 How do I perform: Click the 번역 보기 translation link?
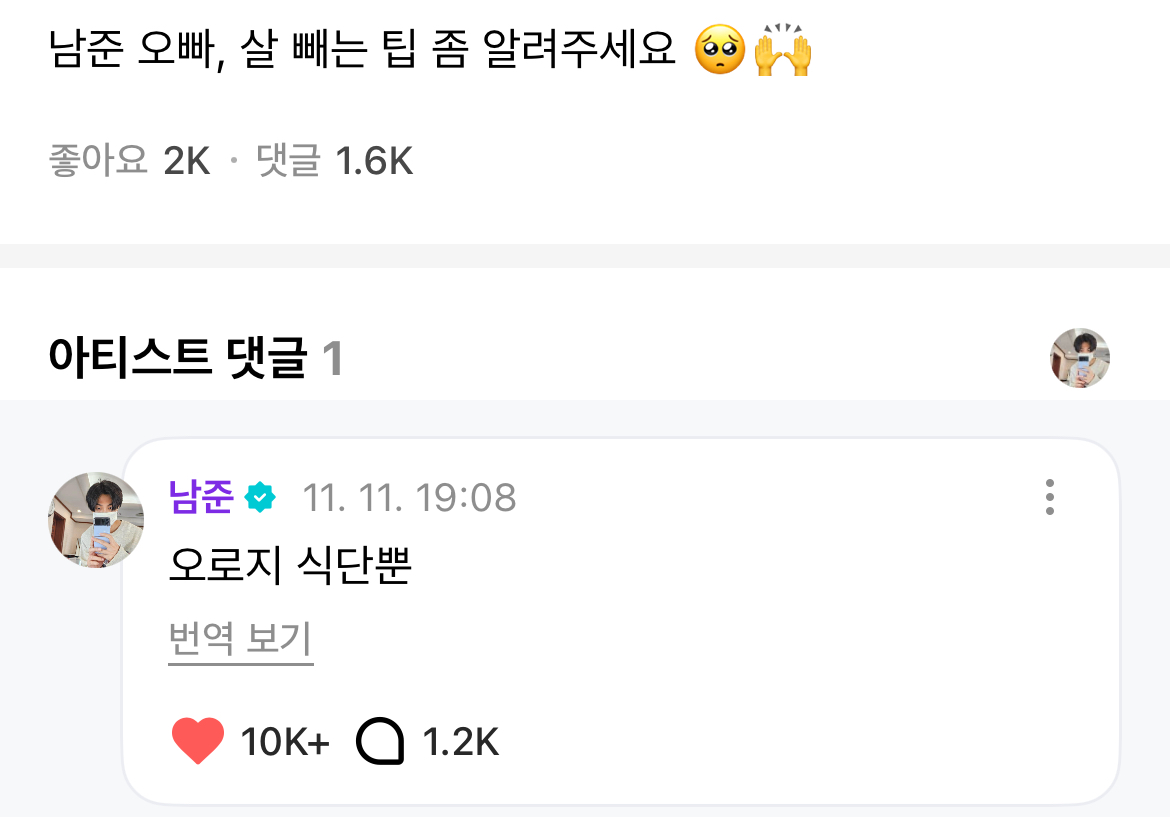[x=240, y=639]
